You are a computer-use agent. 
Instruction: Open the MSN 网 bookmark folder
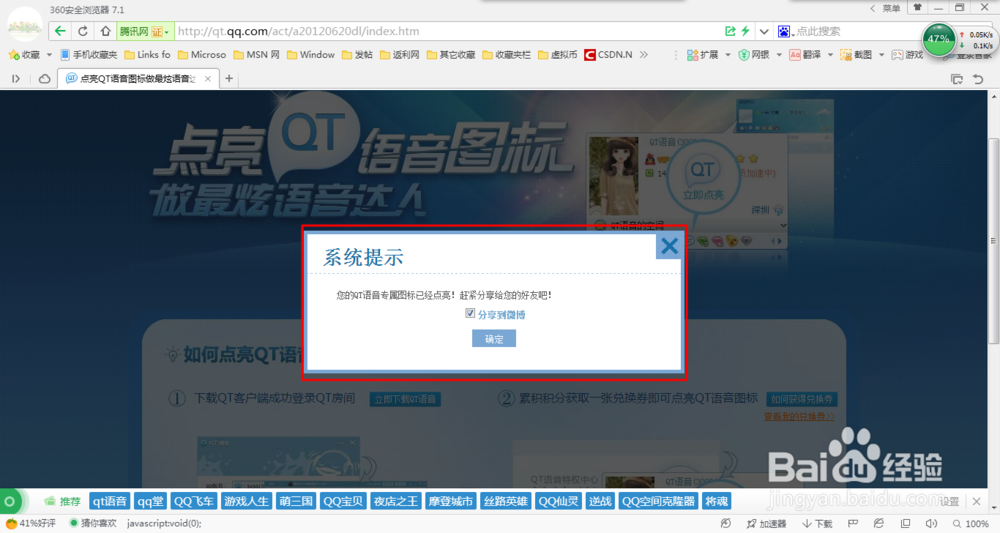click(x=256, y=55)
